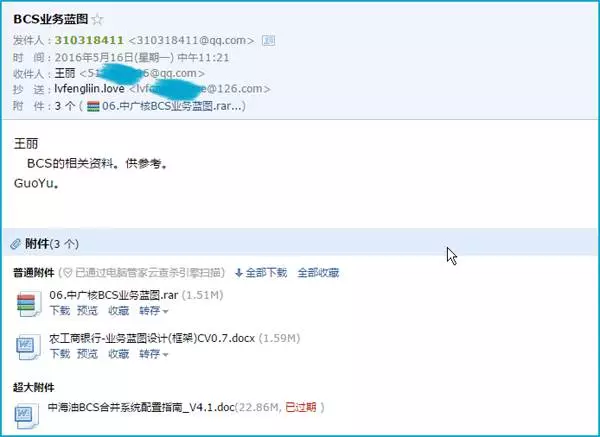Click the download arrow icon beside 全部下载
Image resolution: width=600 pixels, height=437 pixels.
pyautogui.click(x=239, y=273)
